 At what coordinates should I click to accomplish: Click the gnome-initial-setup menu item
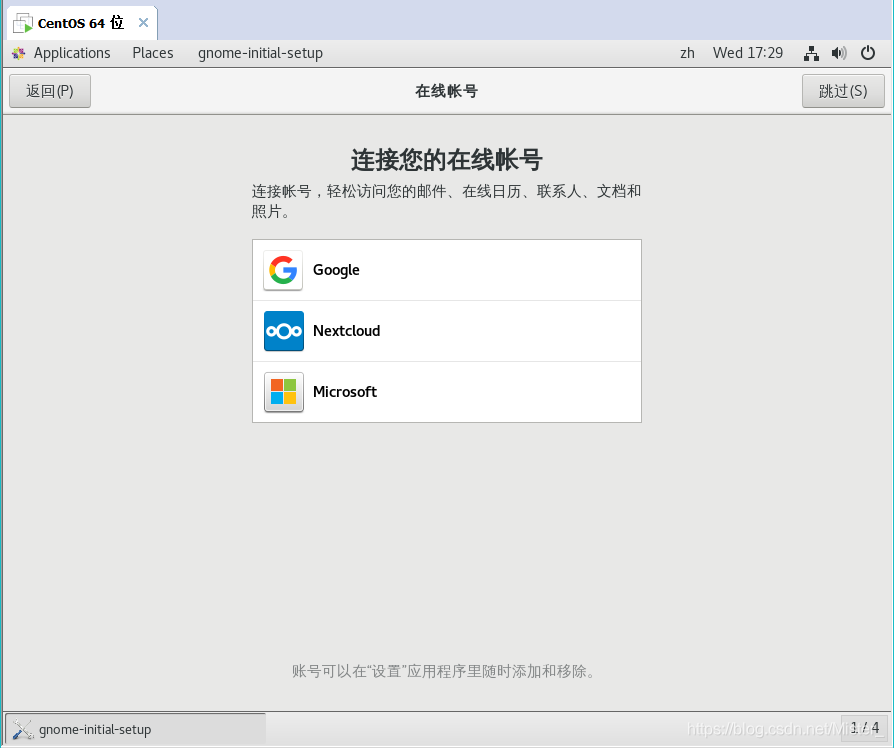click(x=260, y=53)
